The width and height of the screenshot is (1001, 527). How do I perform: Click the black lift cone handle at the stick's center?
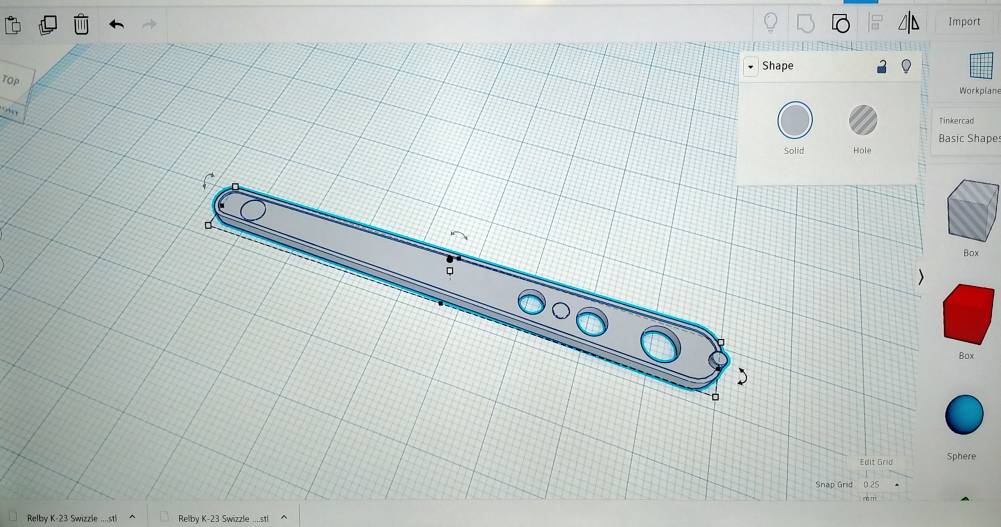tap(450, 259)
